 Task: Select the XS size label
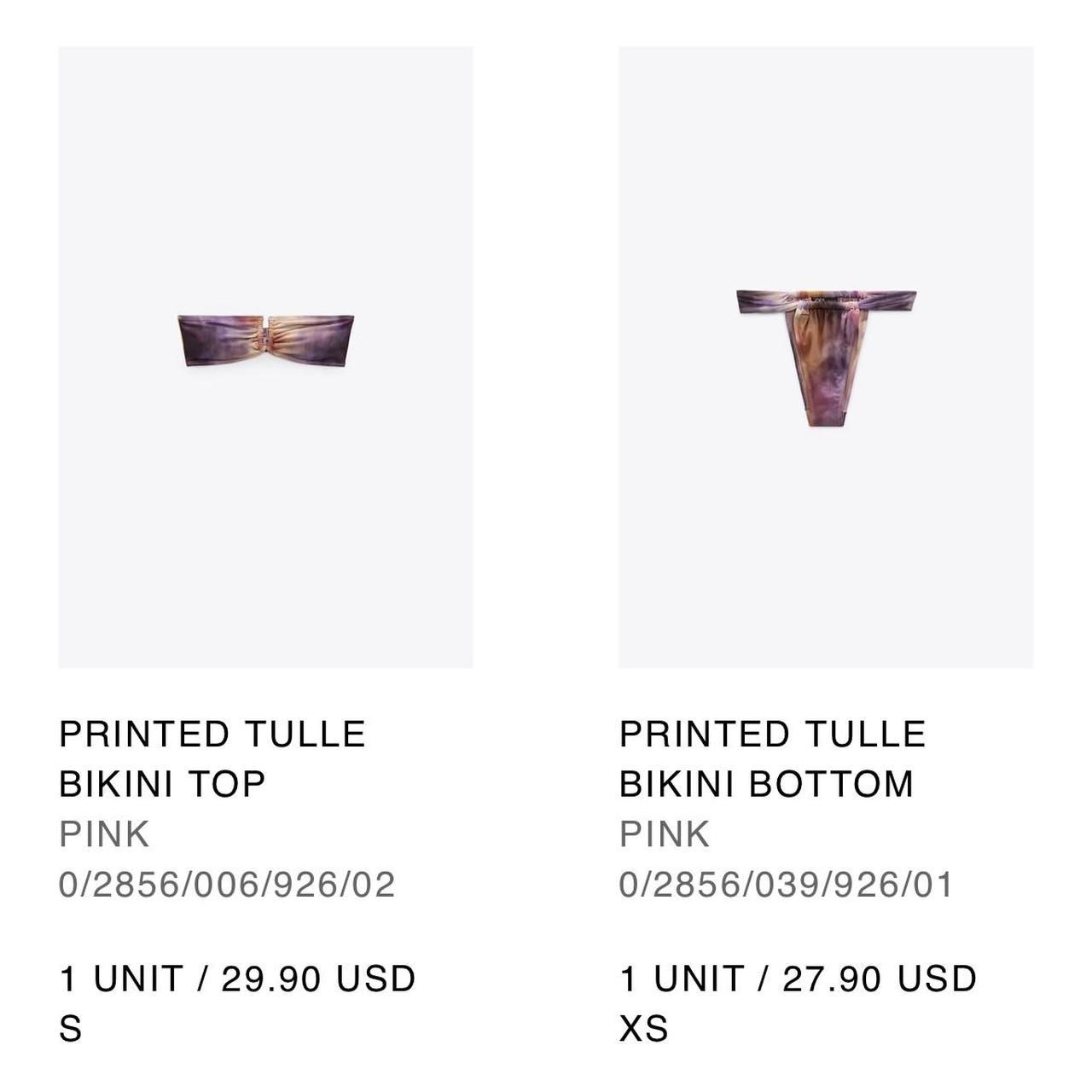(643, 1028)
